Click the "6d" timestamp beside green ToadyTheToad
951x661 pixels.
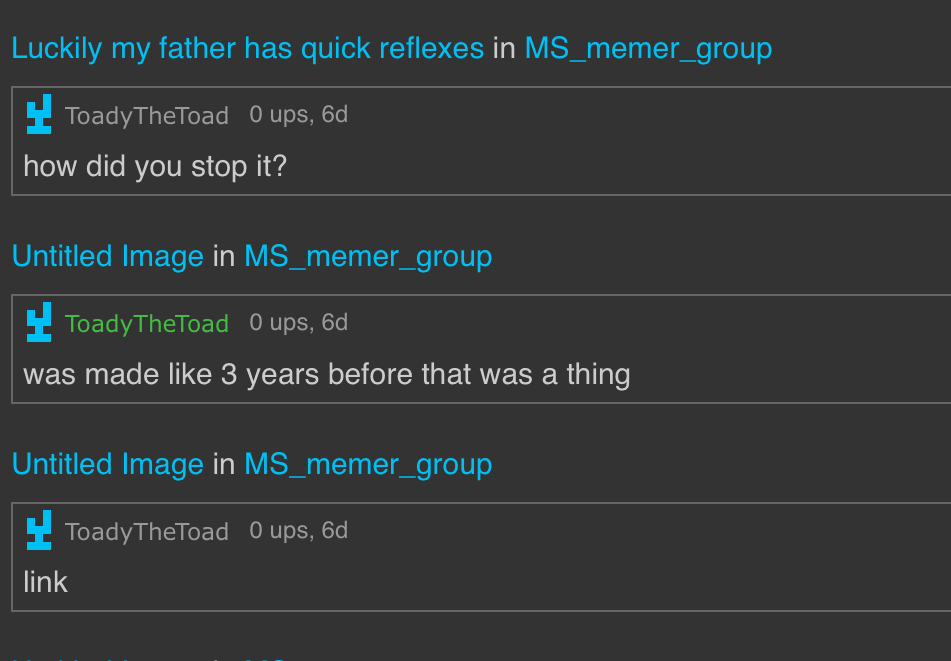pos(335,323)
